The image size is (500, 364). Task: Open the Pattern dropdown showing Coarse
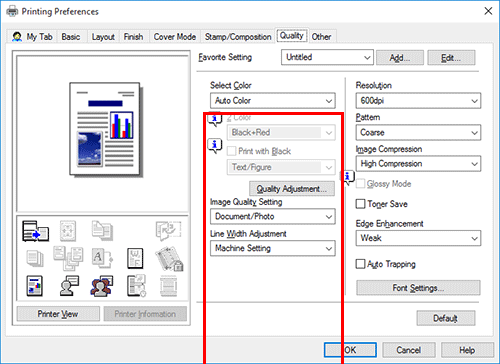click(418, 133)
